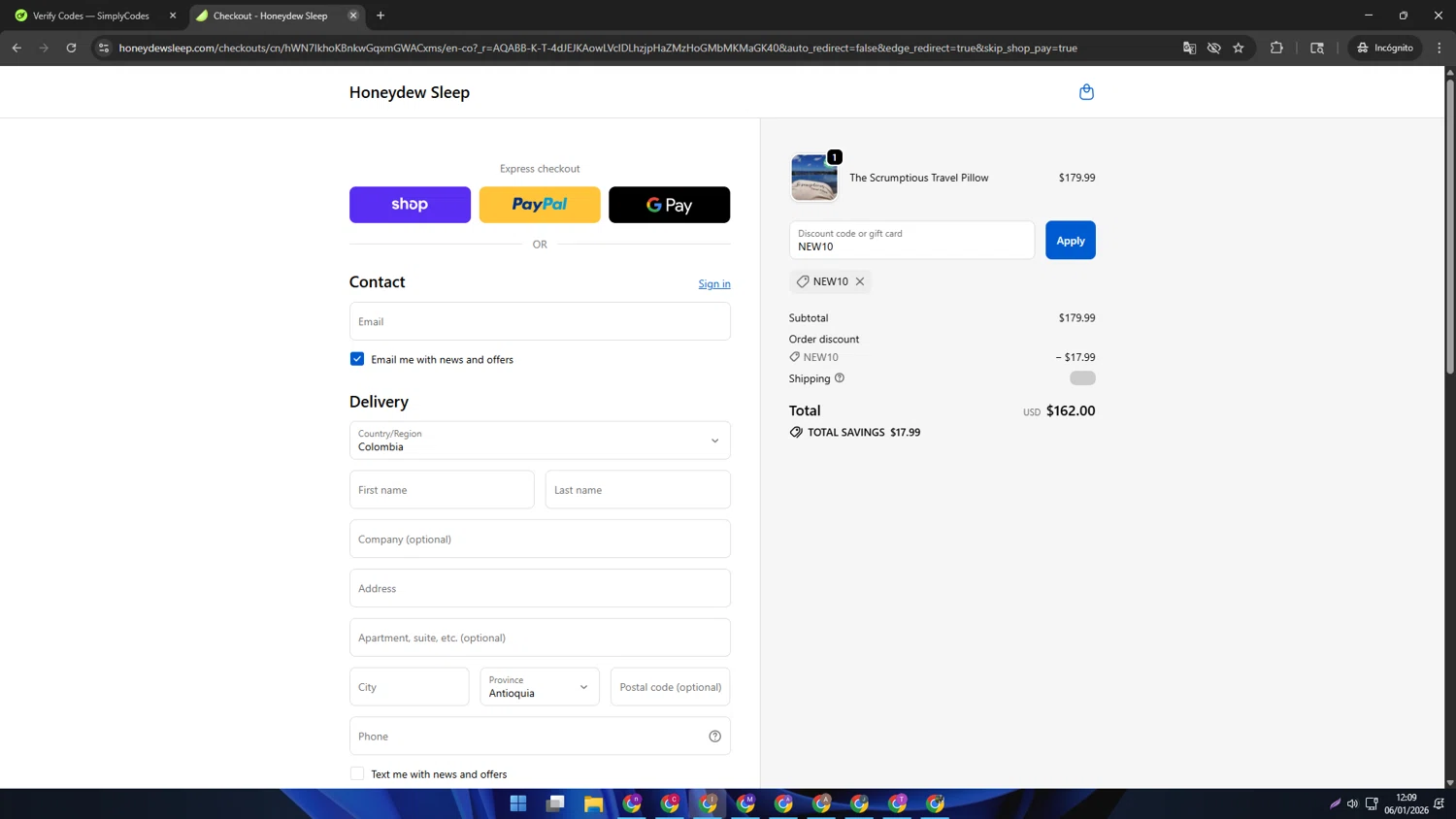The width and height of the screenshot is (1456, 819).
Task: Open a new browser tab
Action: [x=381, y=16]
